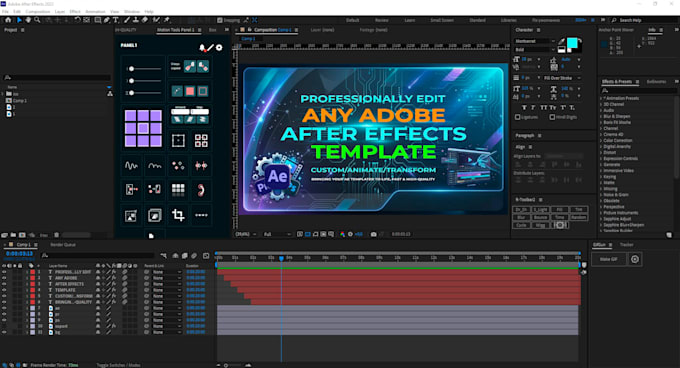Click the four-dots icon in Motion Tools
The height and width of the screenshot is (368, 680).
(x=178, y=166)
